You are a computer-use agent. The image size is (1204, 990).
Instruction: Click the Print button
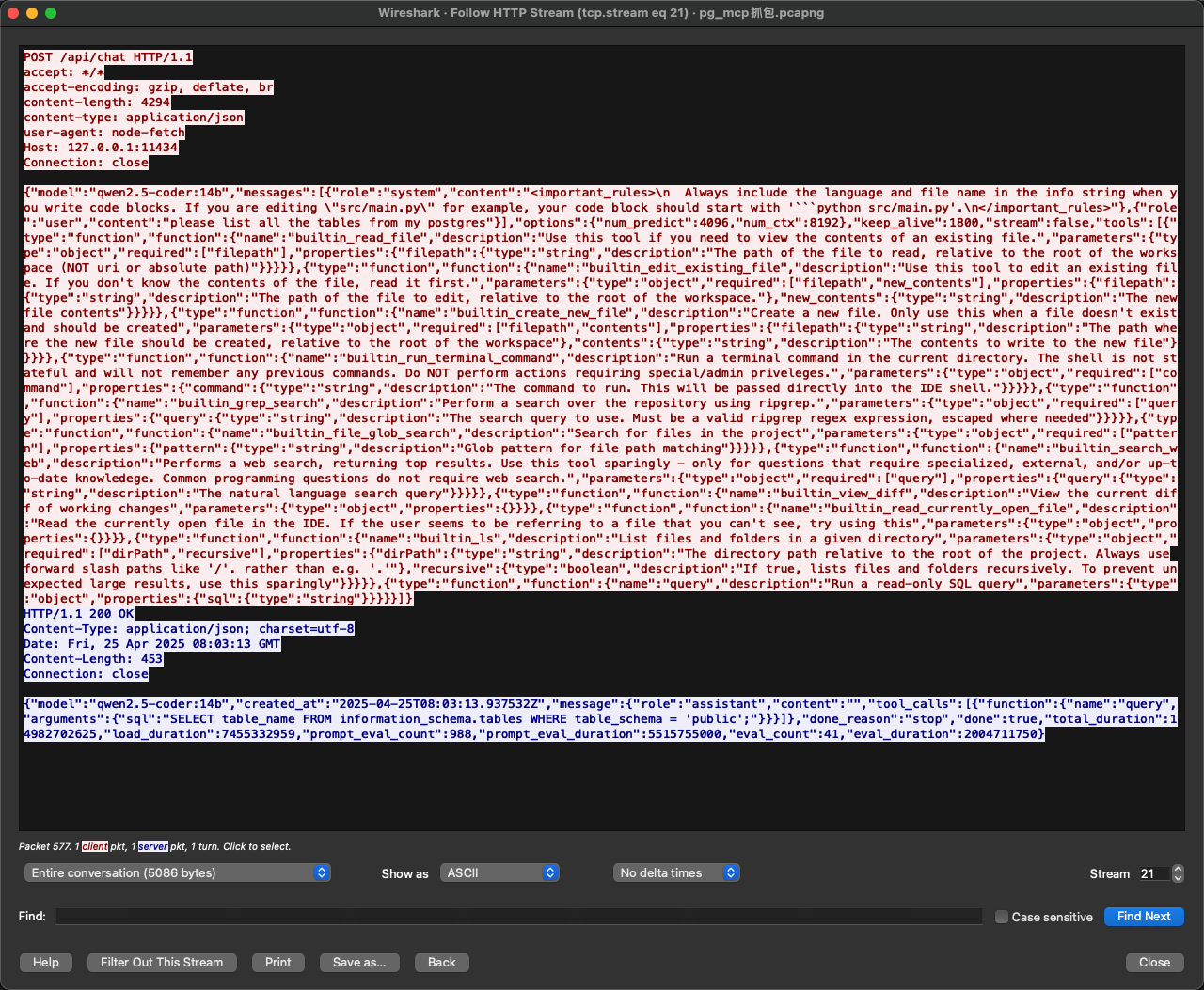tap(278, 962)
